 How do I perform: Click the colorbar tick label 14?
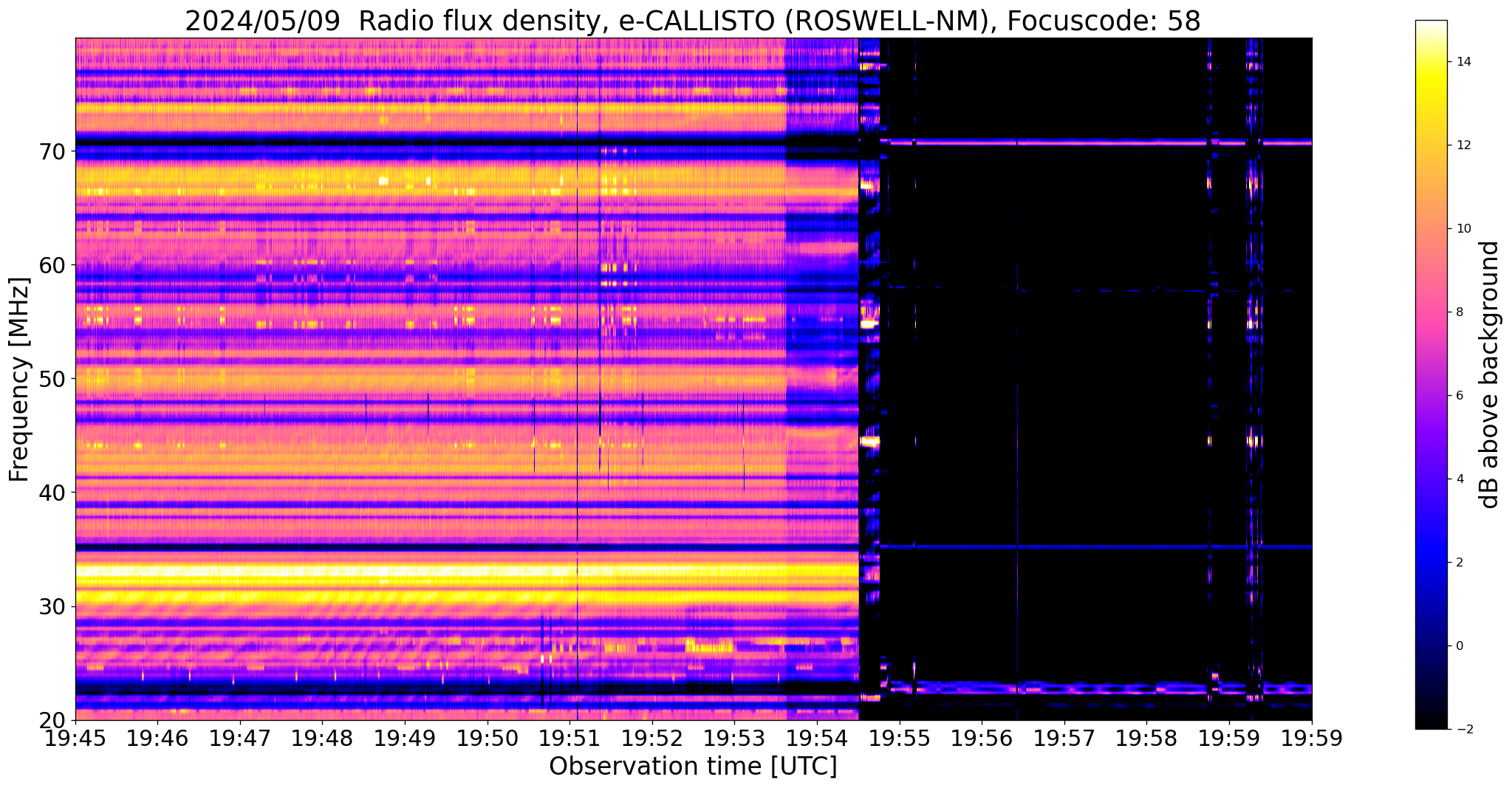pyautogui.click(x=1463, y=62)
